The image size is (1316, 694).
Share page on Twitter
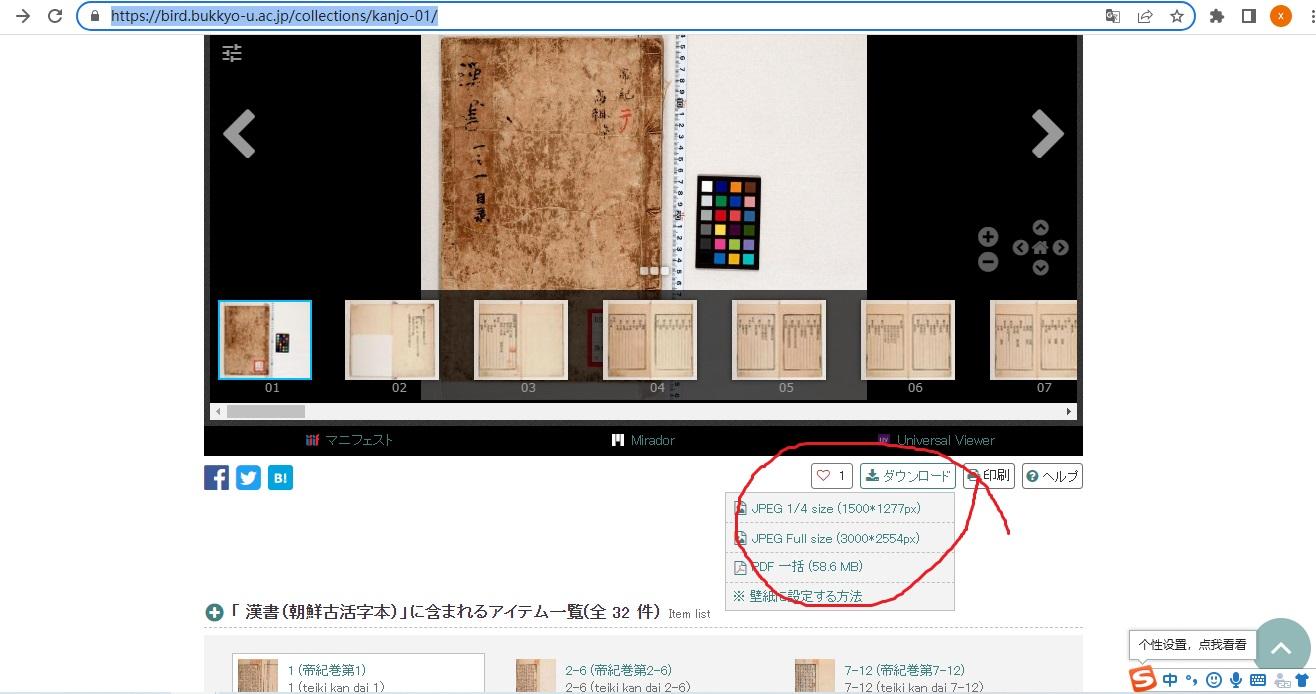click(x=249, y=478)
